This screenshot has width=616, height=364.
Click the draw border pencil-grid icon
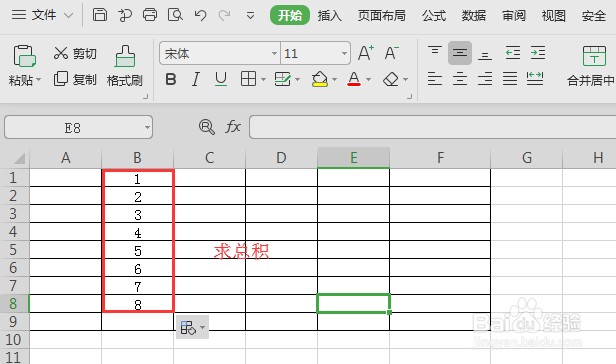point(282,79)
